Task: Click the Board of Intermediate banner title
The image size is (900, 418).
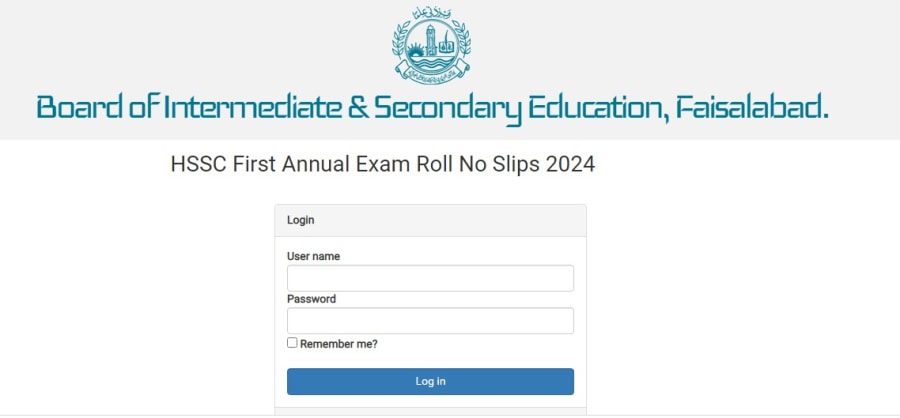Action: tap(433, 109)
